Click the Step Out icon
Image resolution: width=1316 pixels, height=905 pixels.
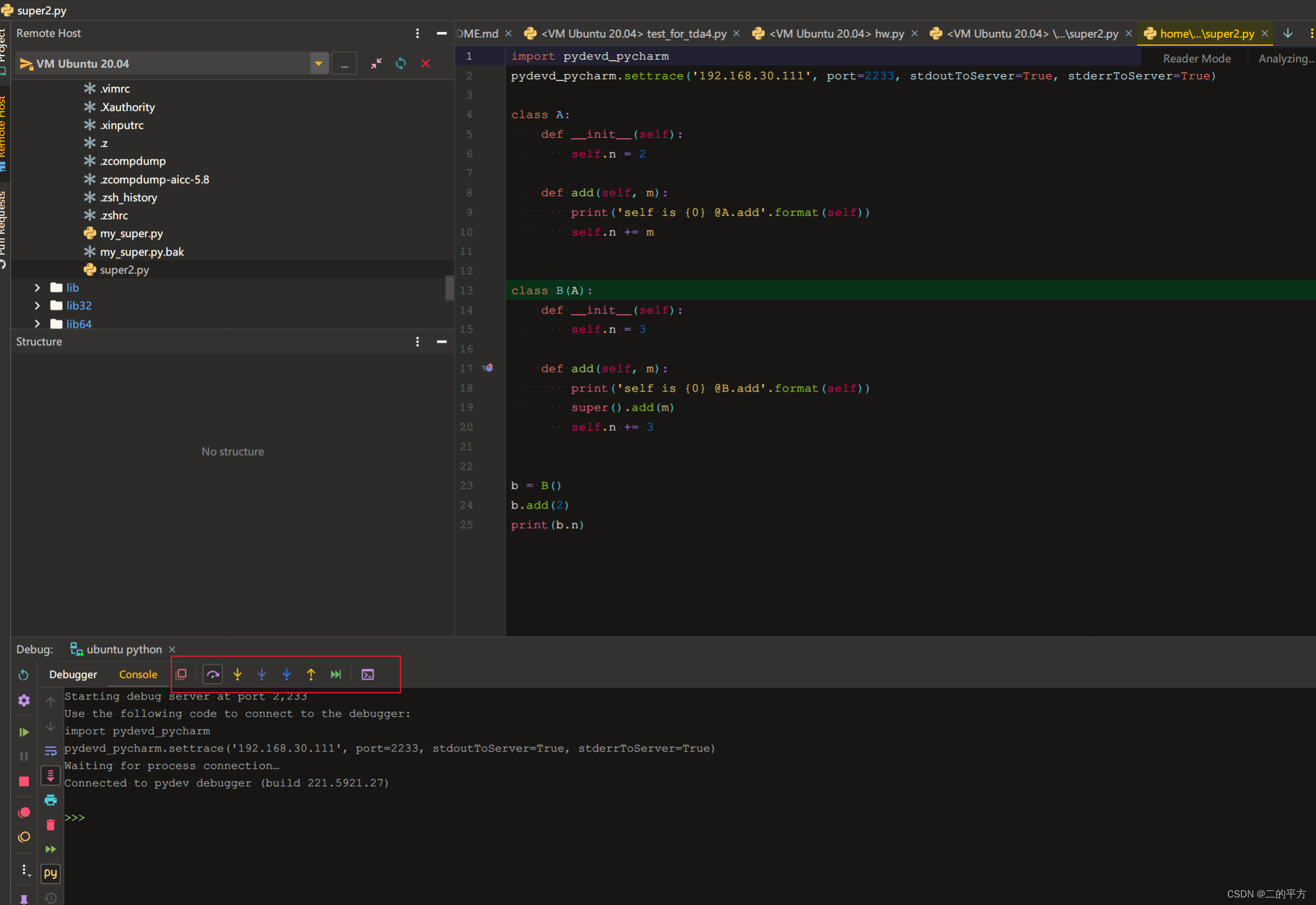click(311, 674)
